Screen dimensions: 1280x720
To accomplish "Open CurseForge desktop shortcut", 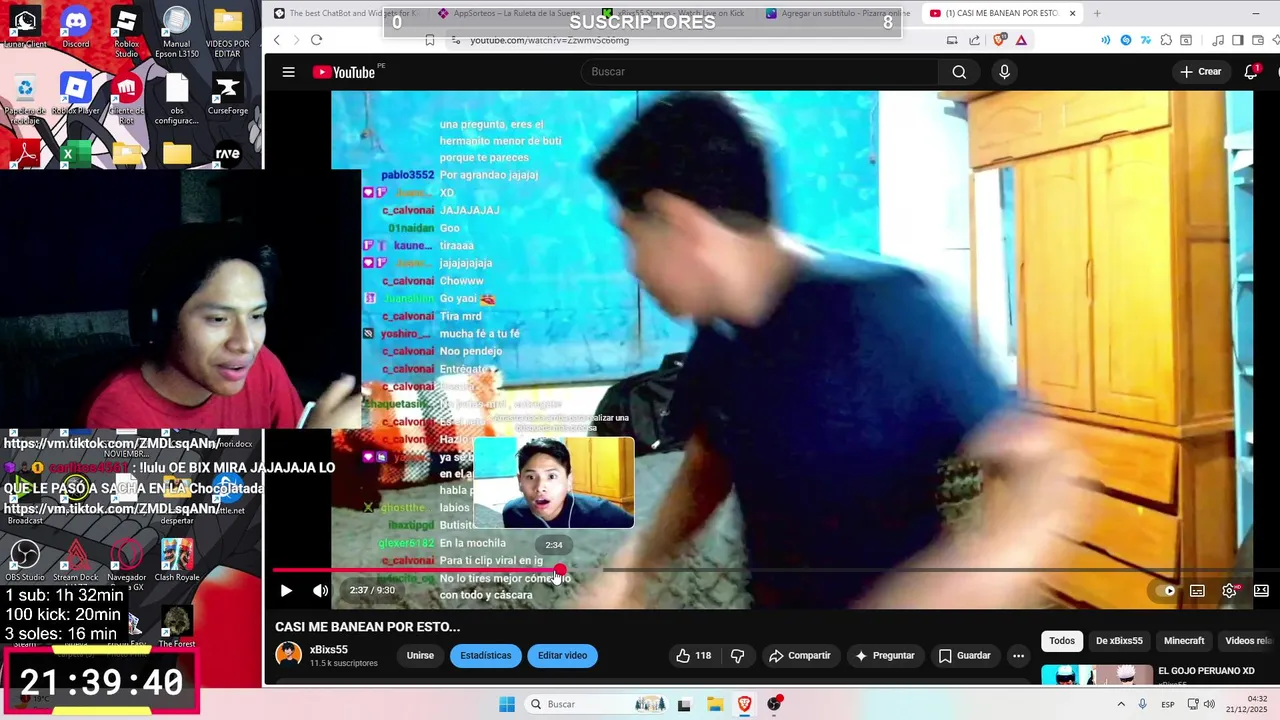I will pyautogui.click(x=227, y=95).
